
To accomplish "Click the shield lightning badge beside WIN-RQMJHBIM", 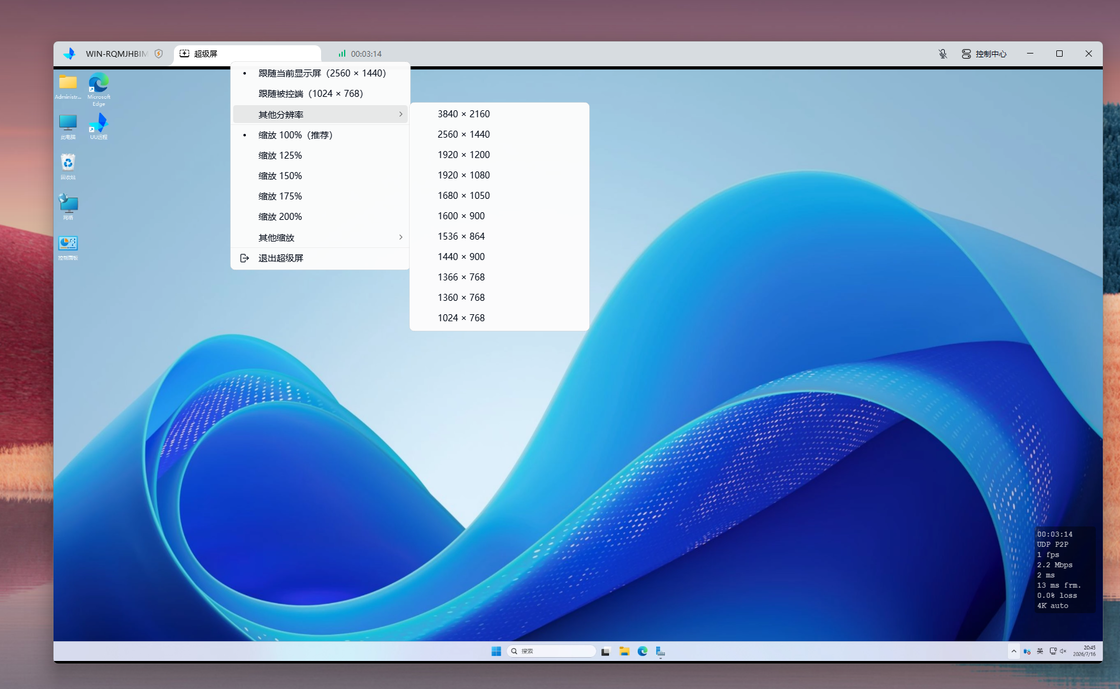I will point(159,54).
